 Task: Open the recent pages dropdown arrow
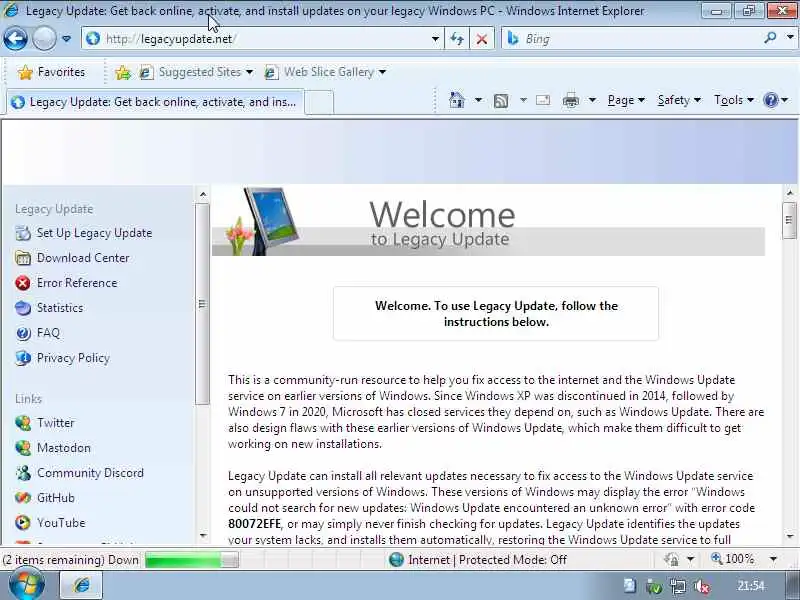click(66, 39)
